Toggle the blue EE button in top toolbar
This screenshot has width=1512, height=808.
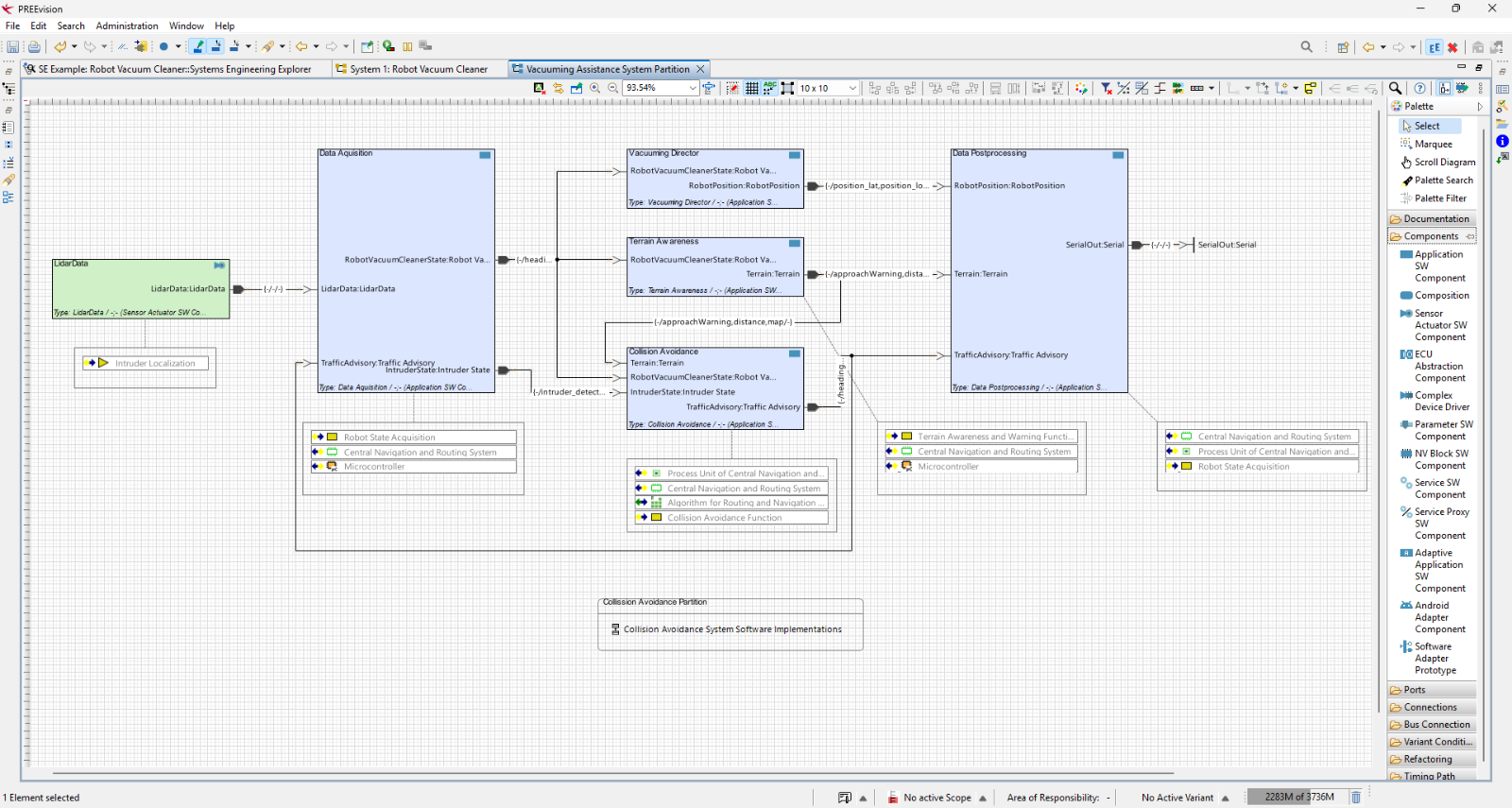click(1435, 47)
